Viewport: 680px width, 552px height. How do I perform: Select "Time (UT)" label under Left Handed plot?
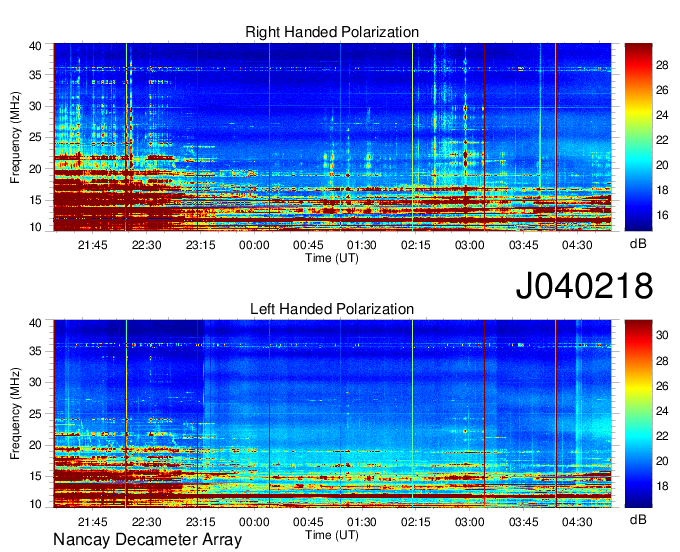(x=332, y=535)
